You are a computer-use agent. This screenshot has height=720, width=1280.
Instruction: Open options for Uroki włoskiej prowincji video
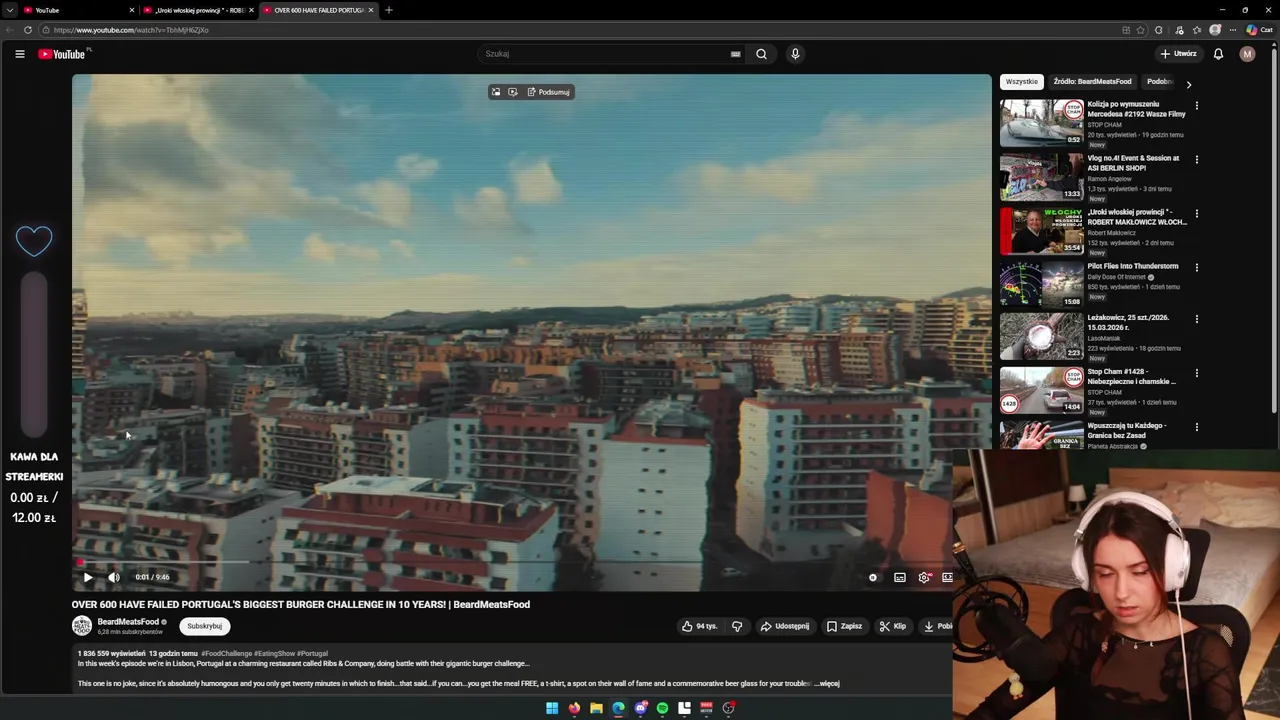coord(1197,213)
